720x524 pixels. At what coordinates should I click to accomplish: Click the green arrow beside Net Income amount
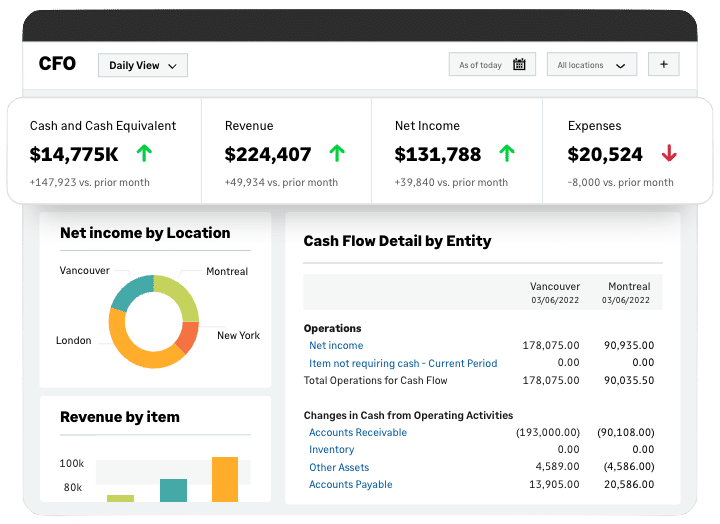pyautogui.click(x=507, y=154)
